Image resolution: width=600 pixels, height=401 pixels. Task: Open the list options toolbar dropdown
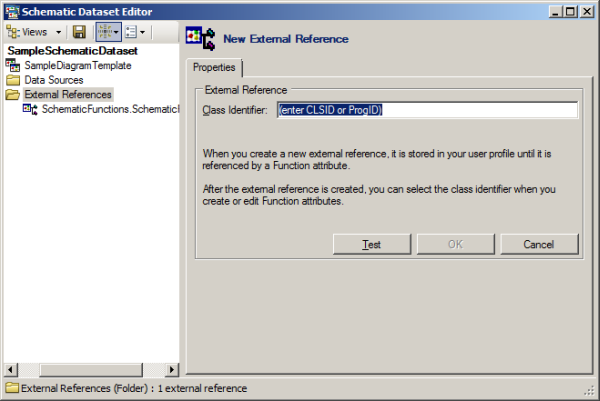135,32
